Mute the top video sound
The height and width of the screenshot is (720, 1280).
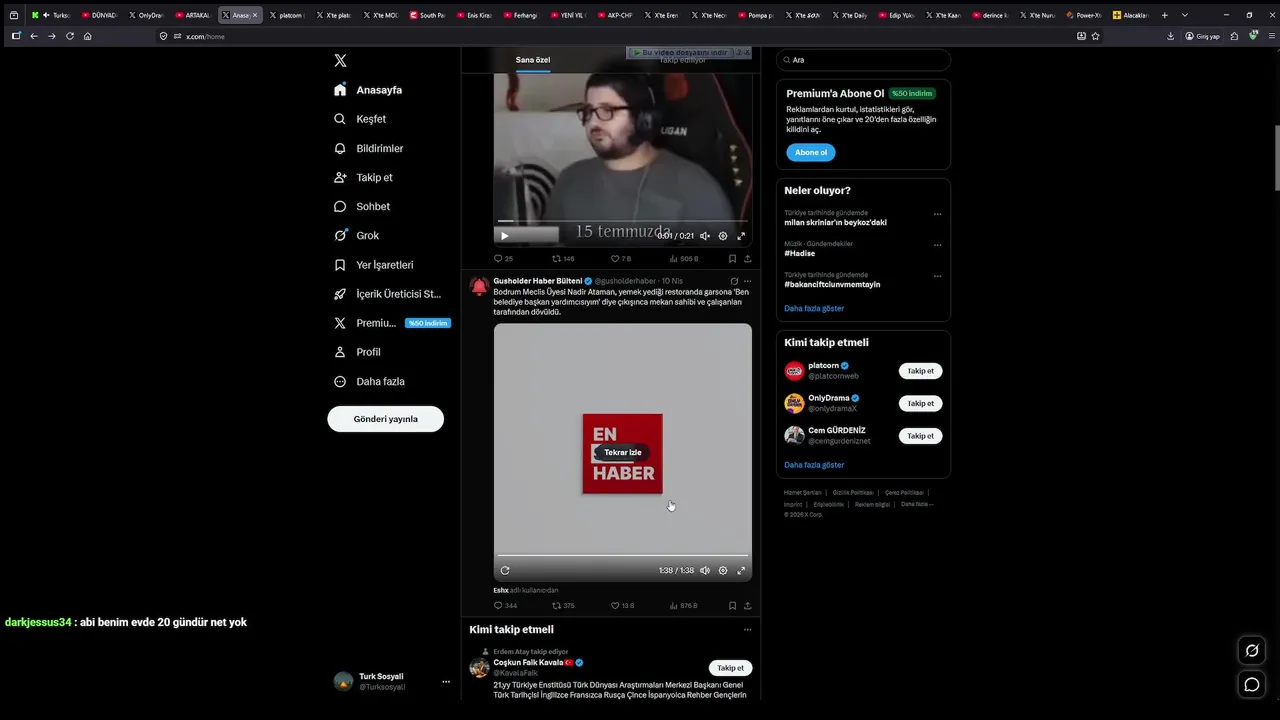(704, 236)
